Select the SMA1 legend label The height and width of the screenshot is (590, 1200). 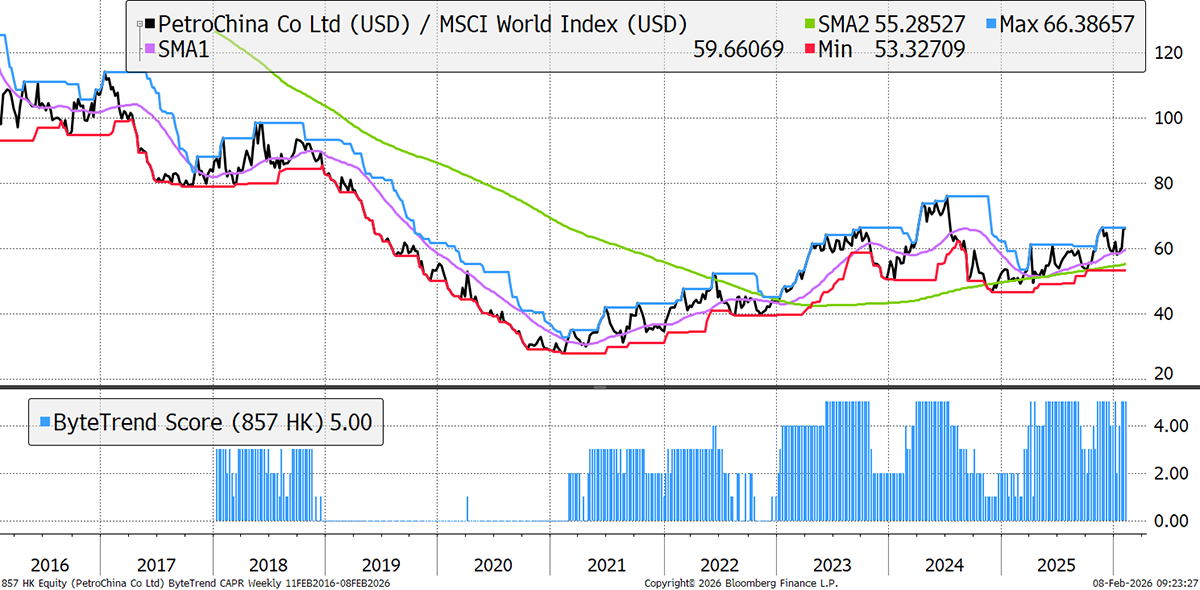(x=185, y=48)
